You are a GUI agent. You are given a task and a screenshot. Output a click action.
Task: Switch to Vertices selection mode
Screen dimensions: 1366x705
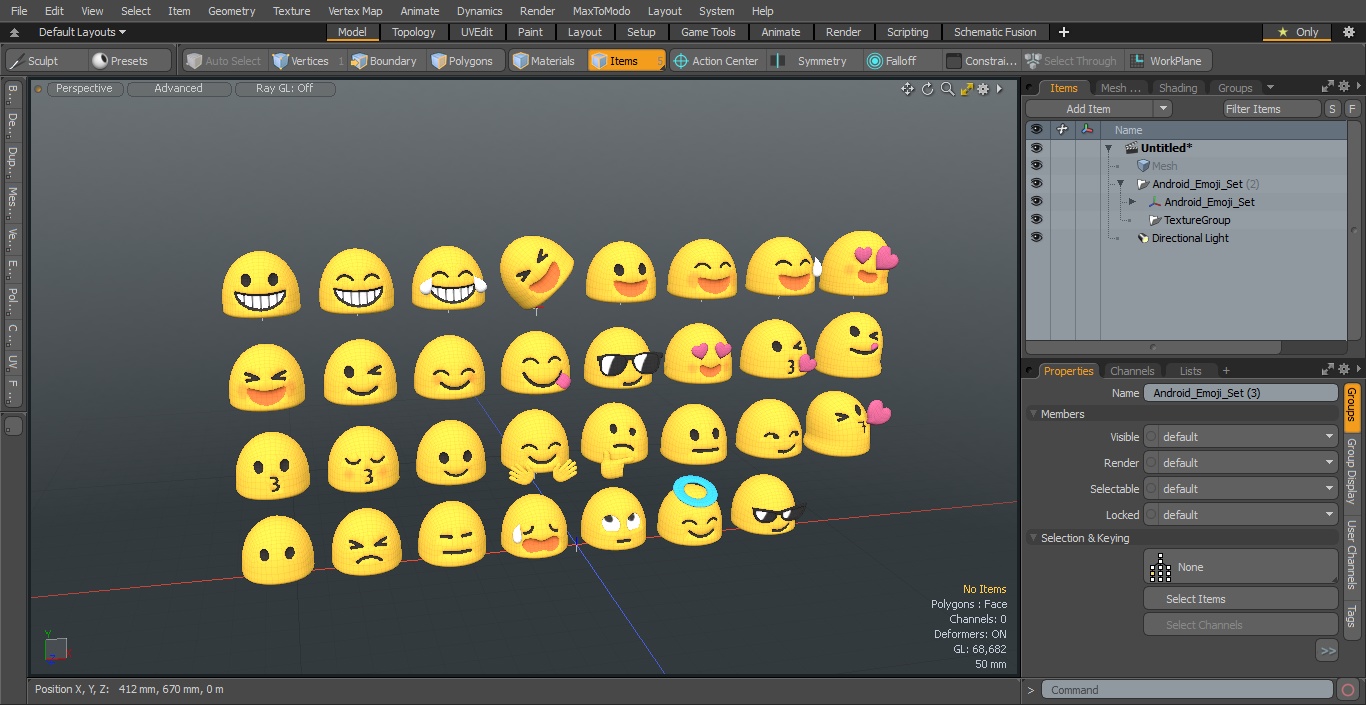click(308, 61)
